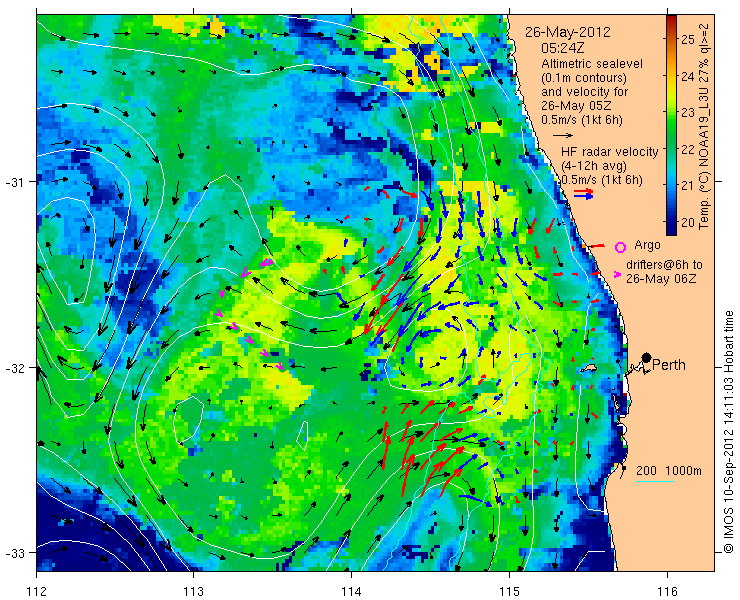The image size is (740, 600).
Task: Click the latitude axis label -32
Action: 17,367
